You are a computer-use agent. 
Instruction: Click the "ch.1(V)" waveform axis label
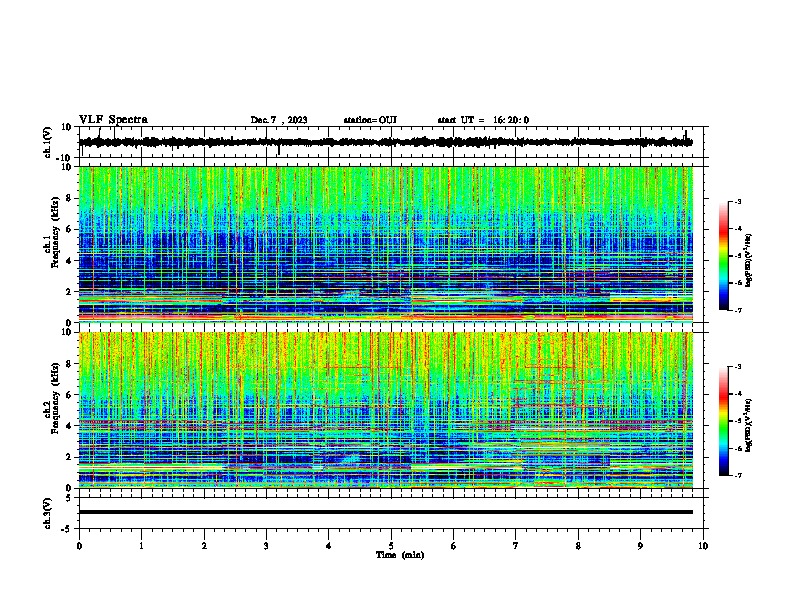click(48, 142)
